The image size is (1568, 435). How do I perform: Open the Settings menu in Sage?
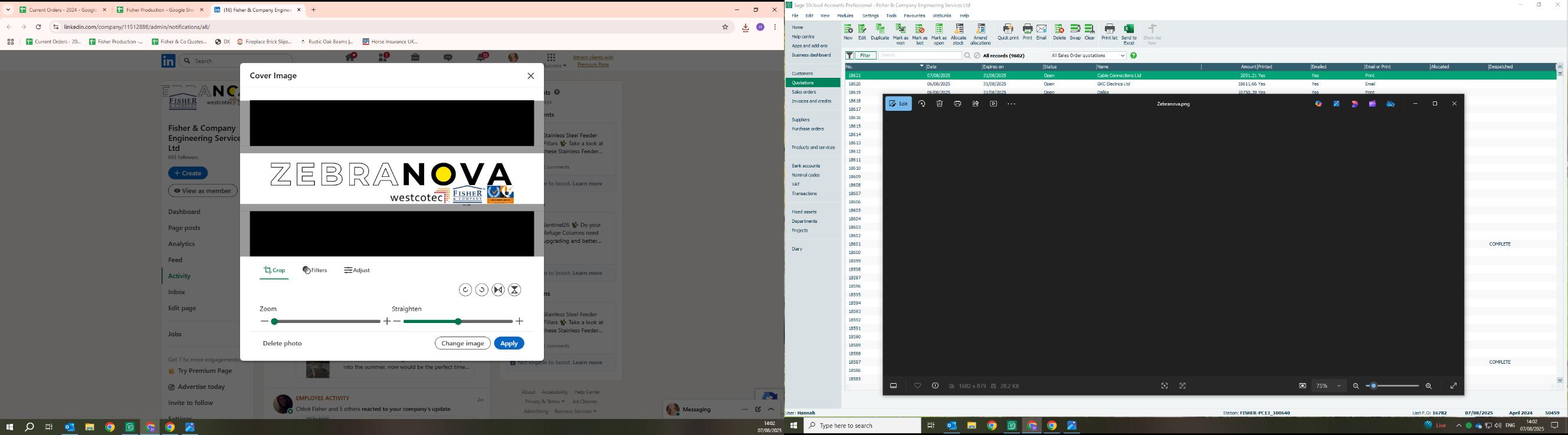pos(871,16)
